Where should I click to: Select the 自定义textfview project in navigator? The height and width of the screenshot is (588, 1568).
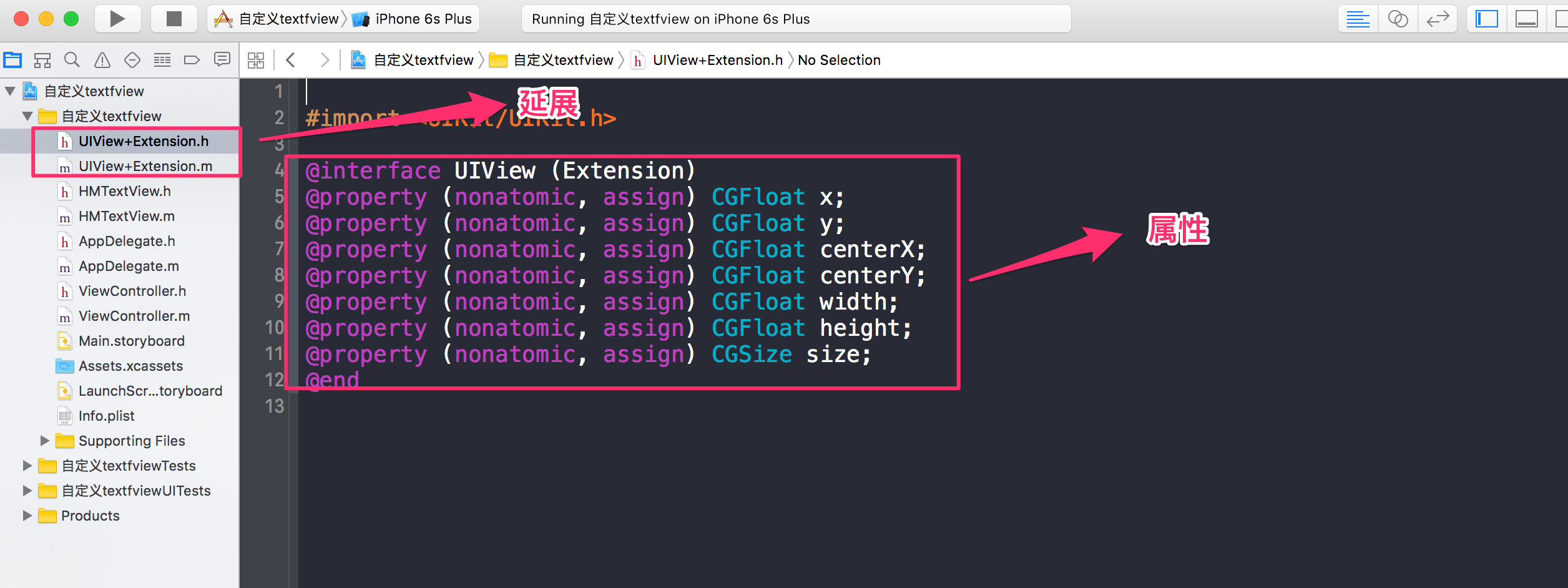(x=94, y=91)
